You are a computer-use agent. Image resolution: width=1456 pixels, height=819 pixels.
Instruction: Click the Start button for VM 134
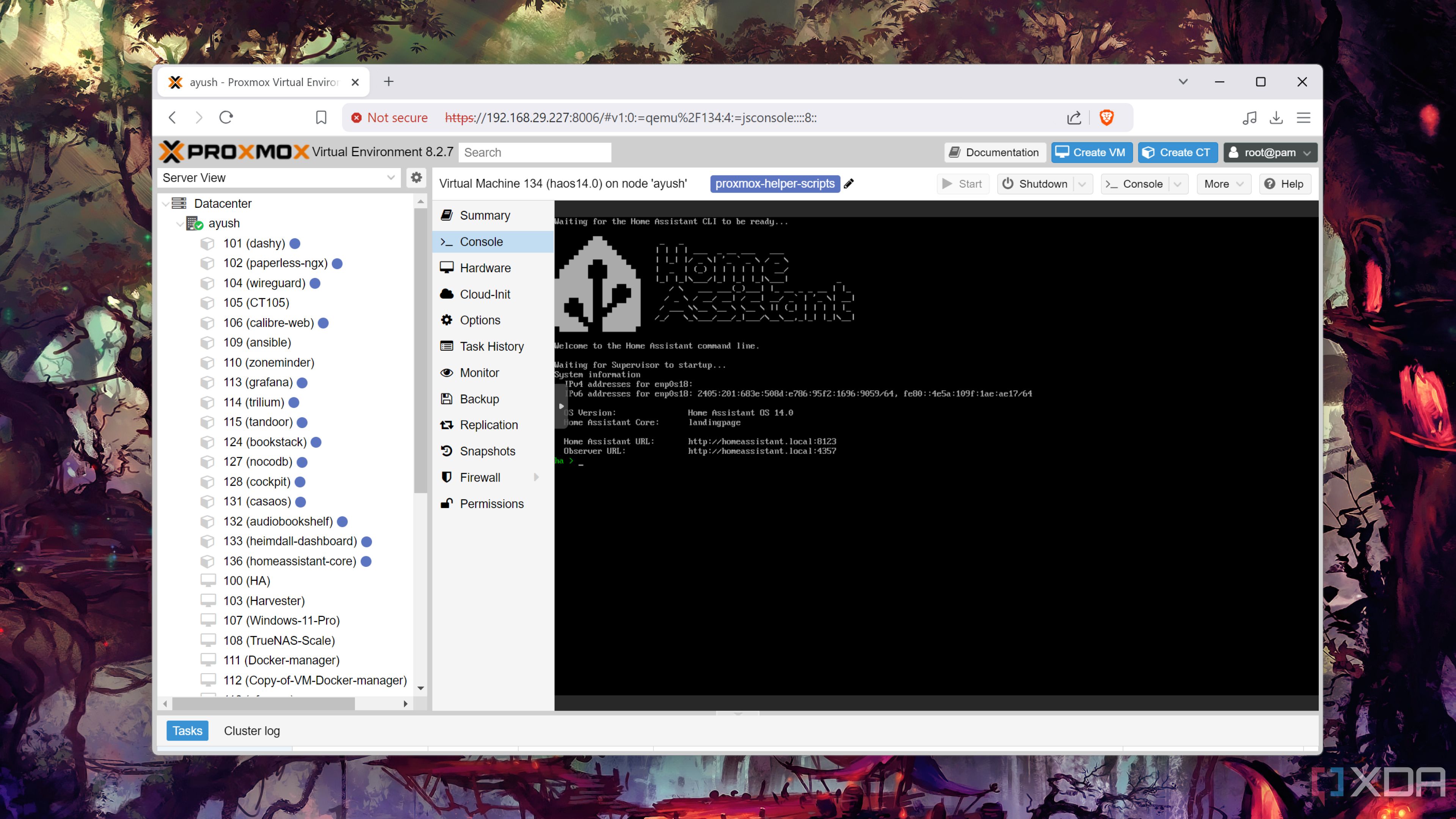(962, 184)
